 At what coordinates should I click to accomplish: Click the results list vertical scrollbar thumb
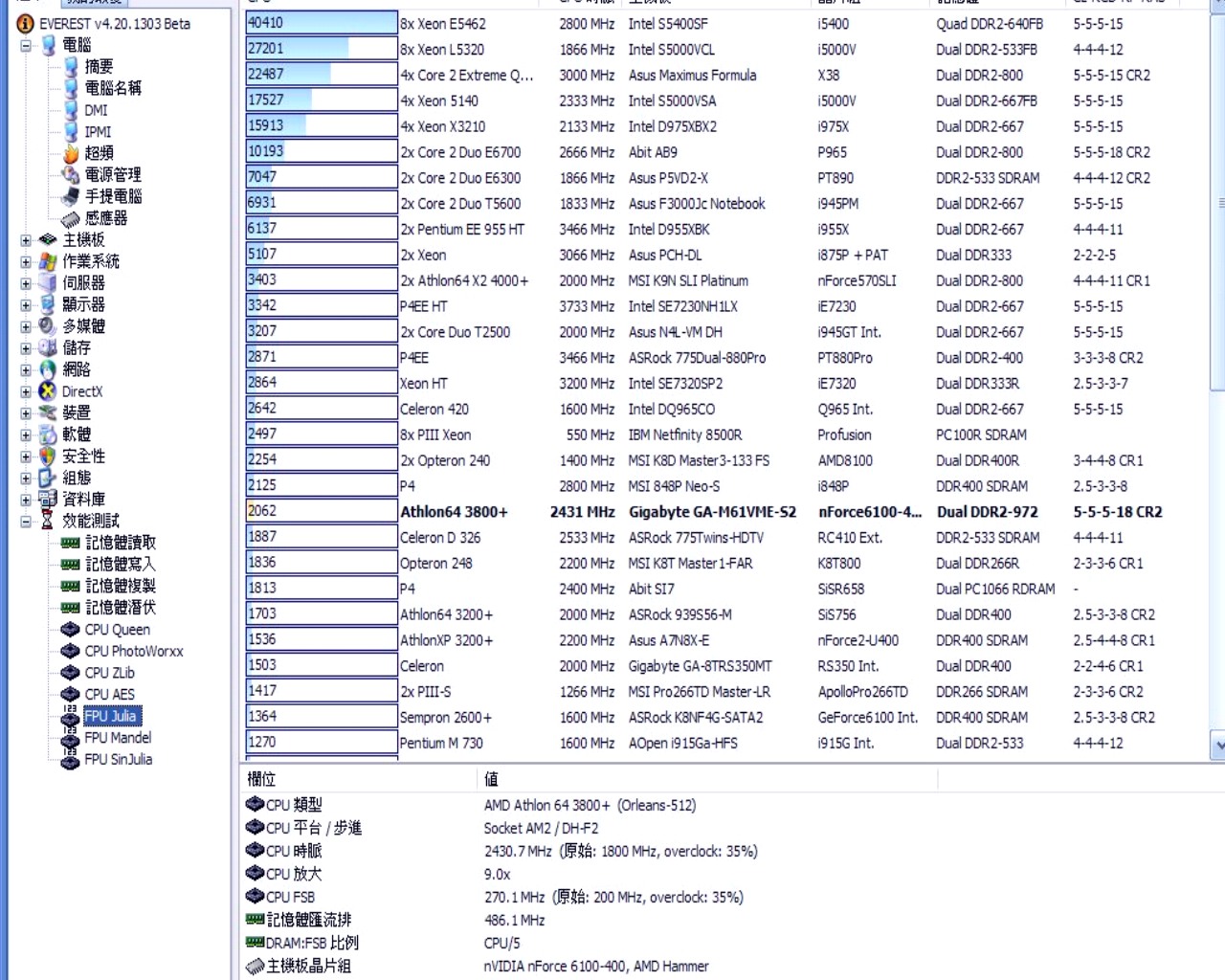pos(1217,201)
